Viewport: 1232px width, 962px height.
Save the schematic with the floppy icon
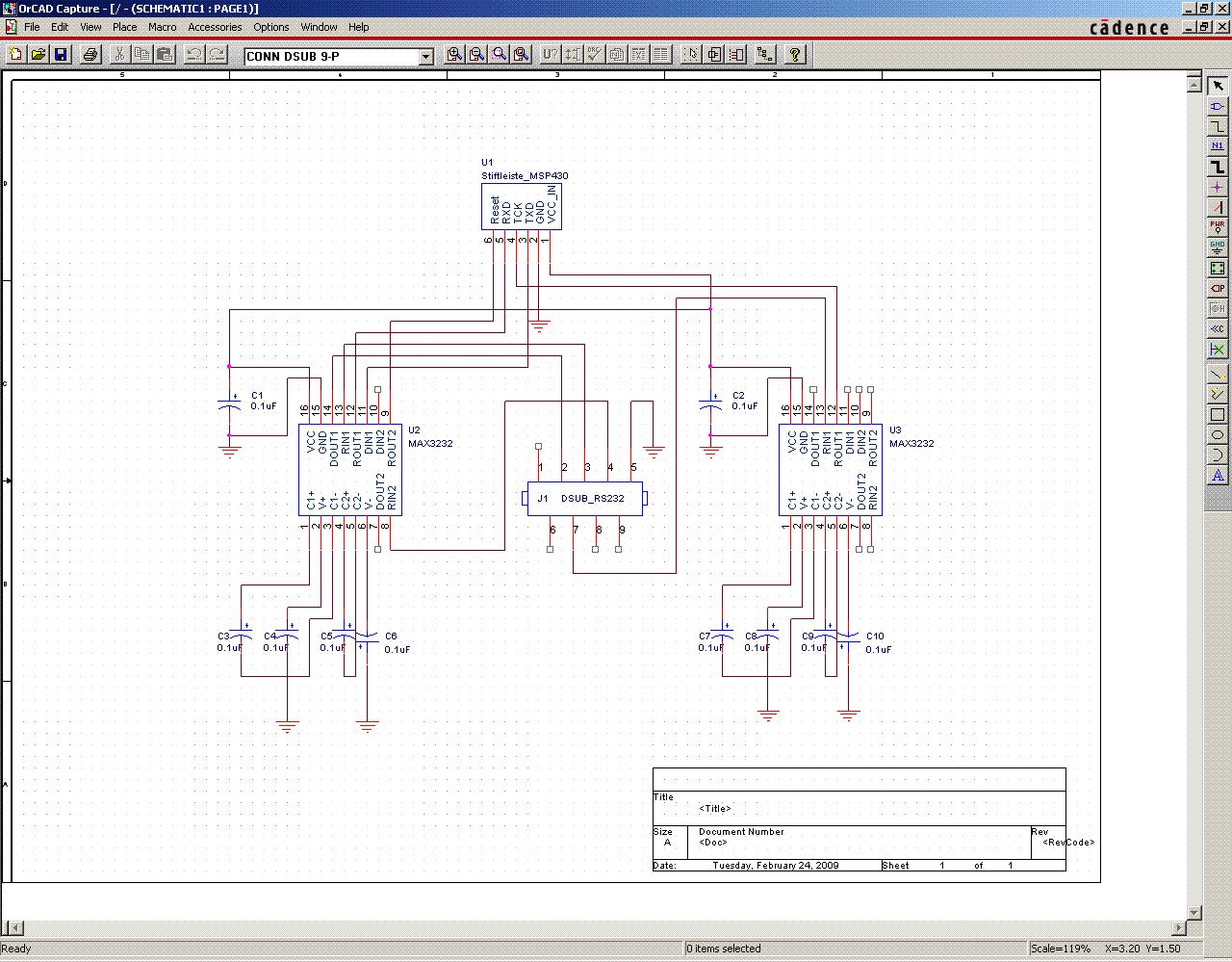[x=61, y=55]
